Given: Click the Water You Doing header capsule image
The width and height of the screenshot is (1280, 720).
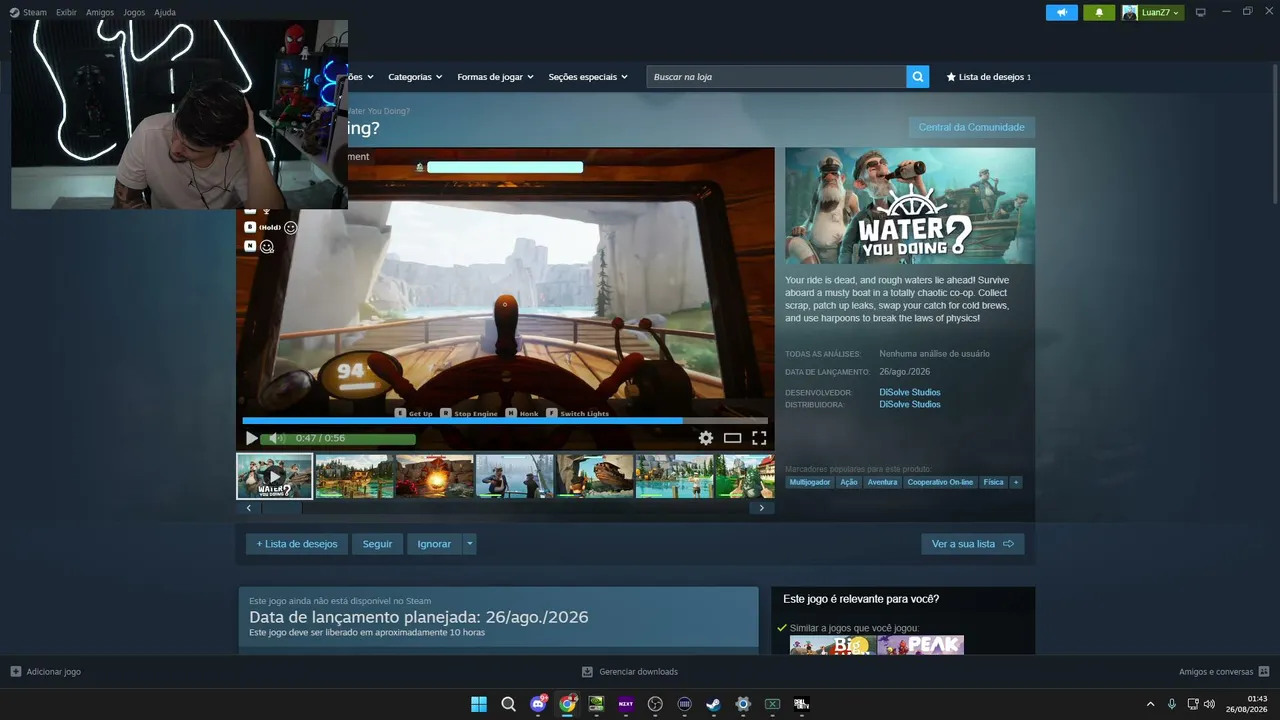Looking at the screenshot, I should point(910,206).
